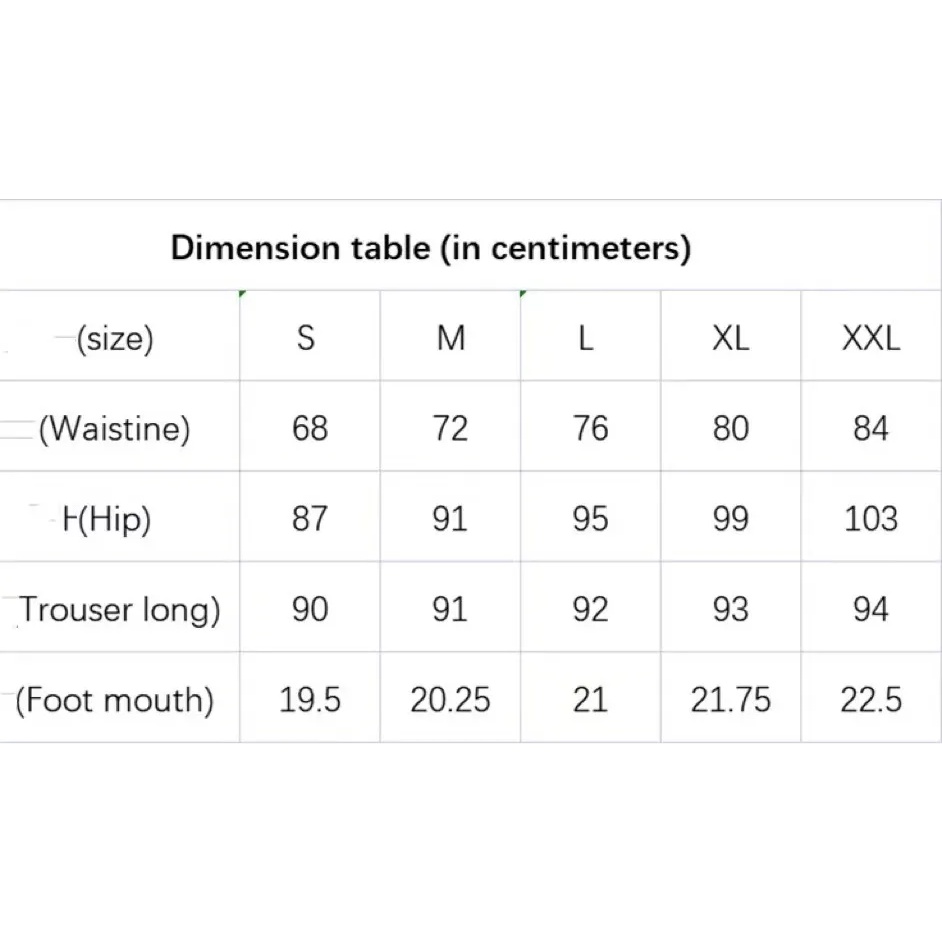Click the waistline value 68 cell
Viewport: 942px width, 942px height.
310,428
